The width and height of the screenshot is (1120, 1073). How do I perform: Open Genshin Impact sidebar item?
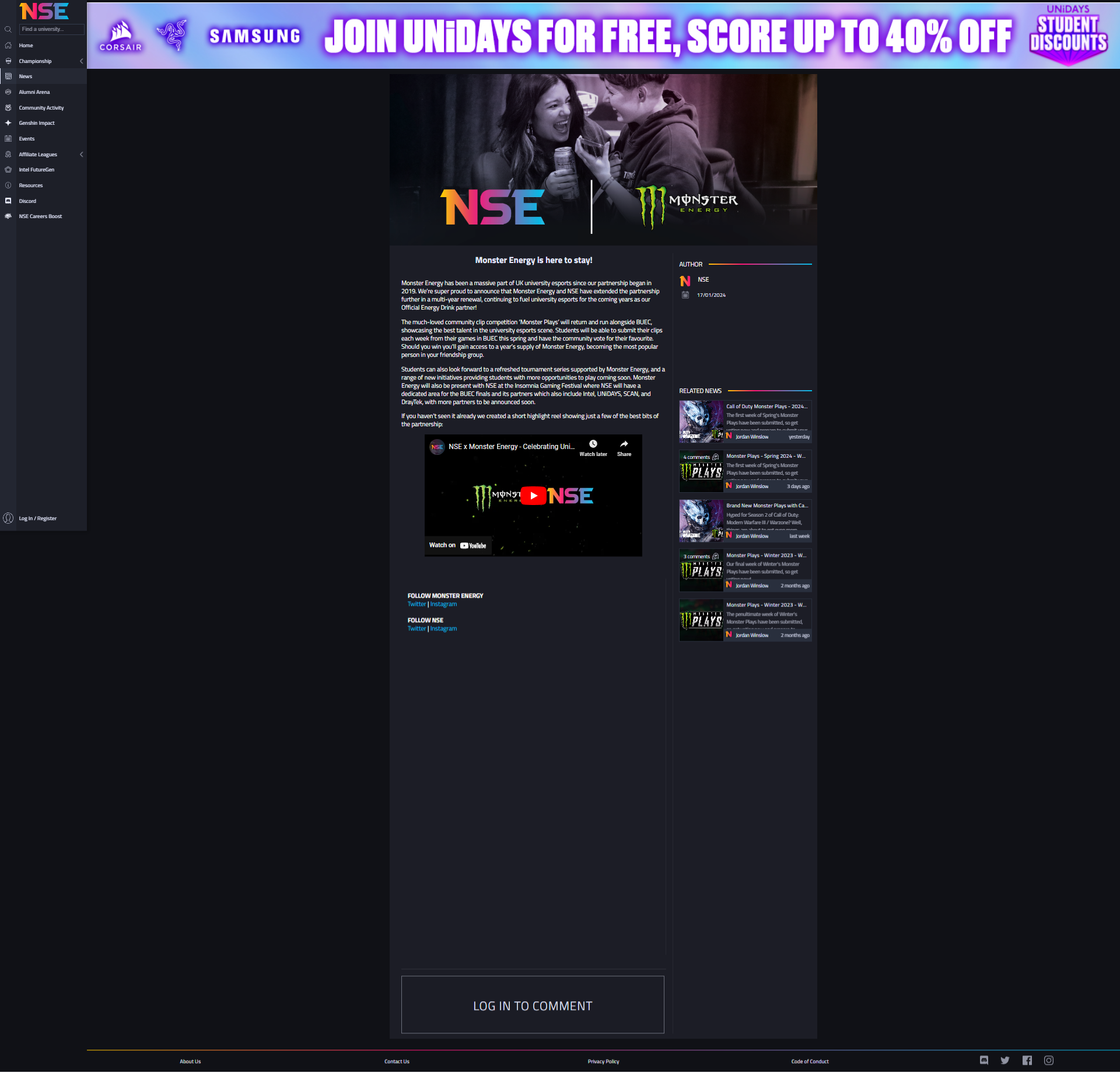click(x=36, y=123)
